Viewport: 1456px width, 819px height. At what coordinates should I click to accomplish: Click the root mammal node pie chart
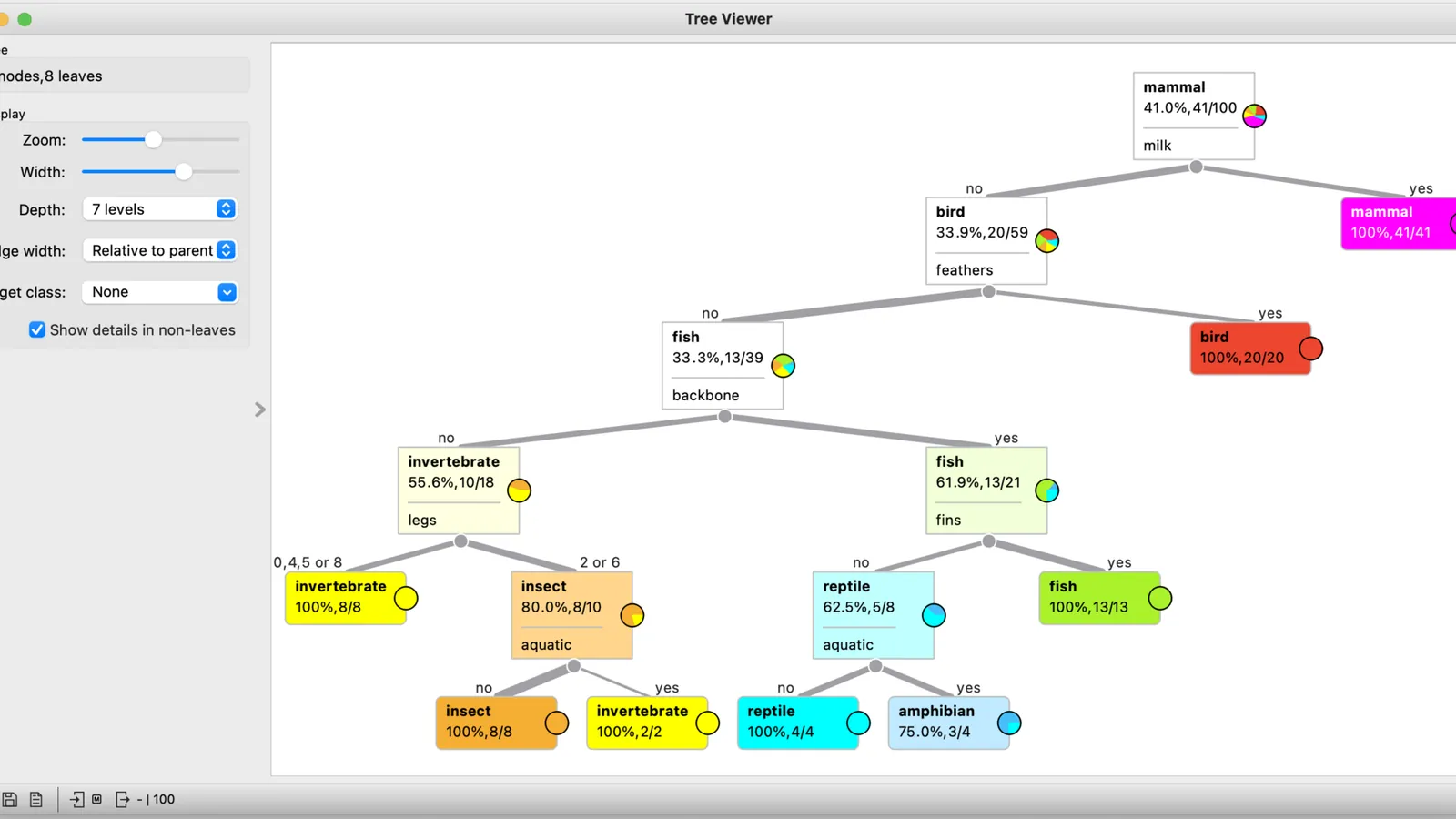coord(1254,116)
